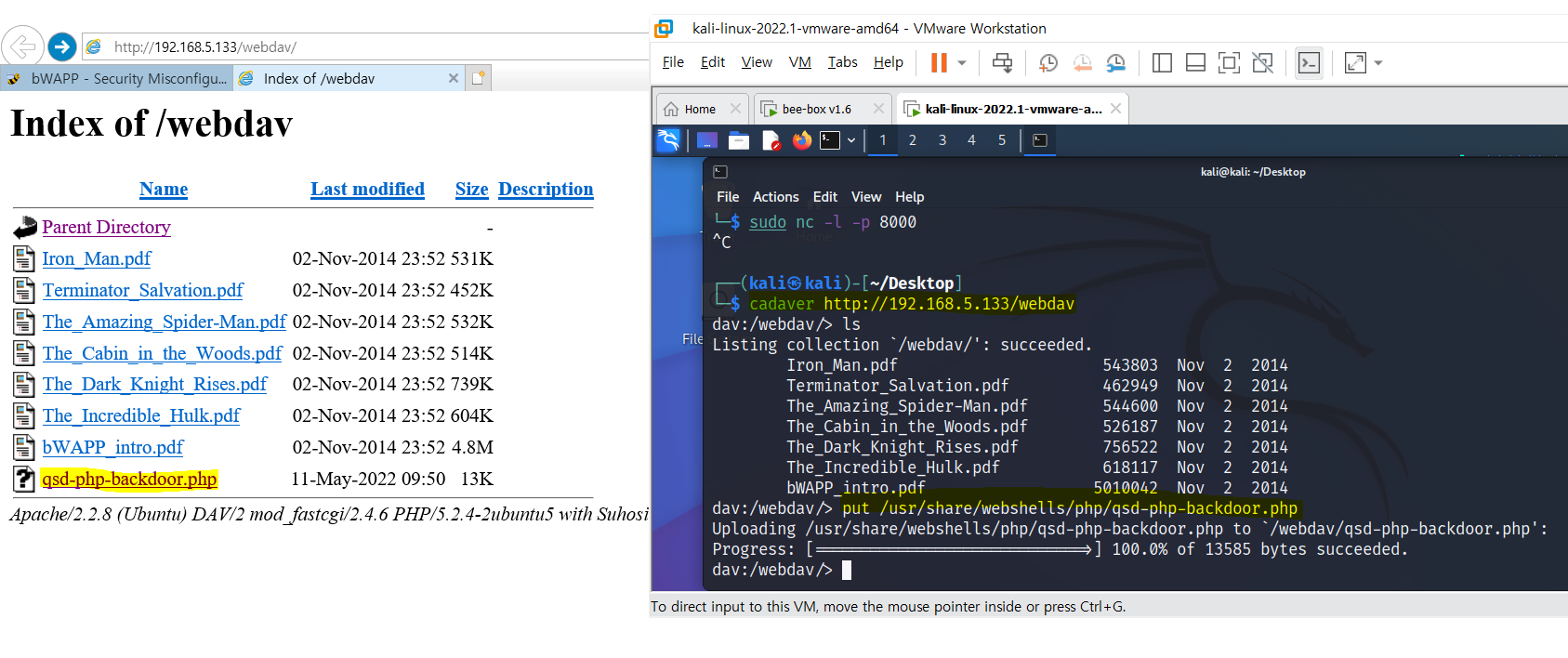Close the Home tab in VMware
1568x658 pixels.
pyautogui.click(x=736, y=109)
